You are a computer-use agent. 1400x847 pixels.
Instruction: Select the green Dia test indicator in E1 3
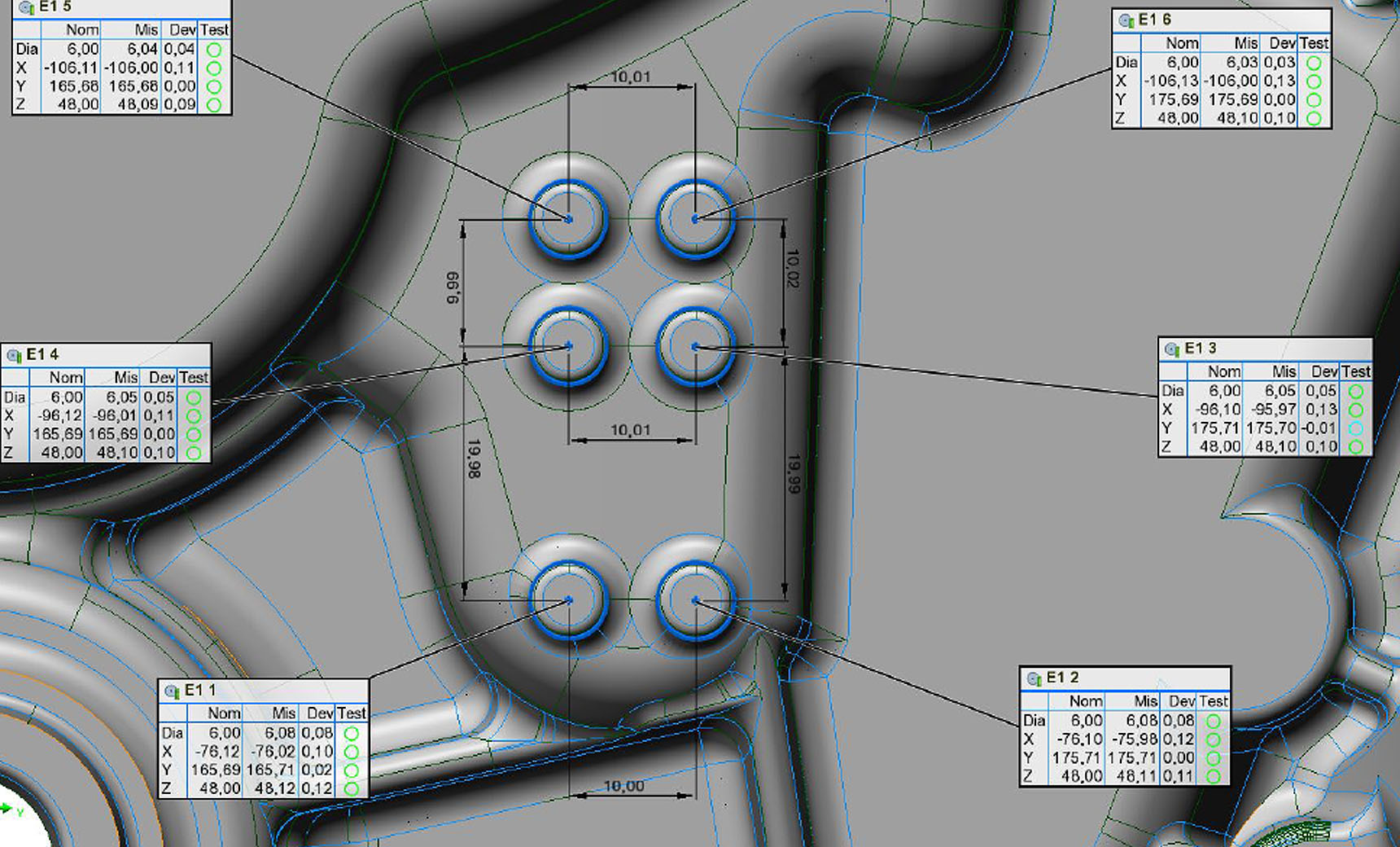point(1355,391)
